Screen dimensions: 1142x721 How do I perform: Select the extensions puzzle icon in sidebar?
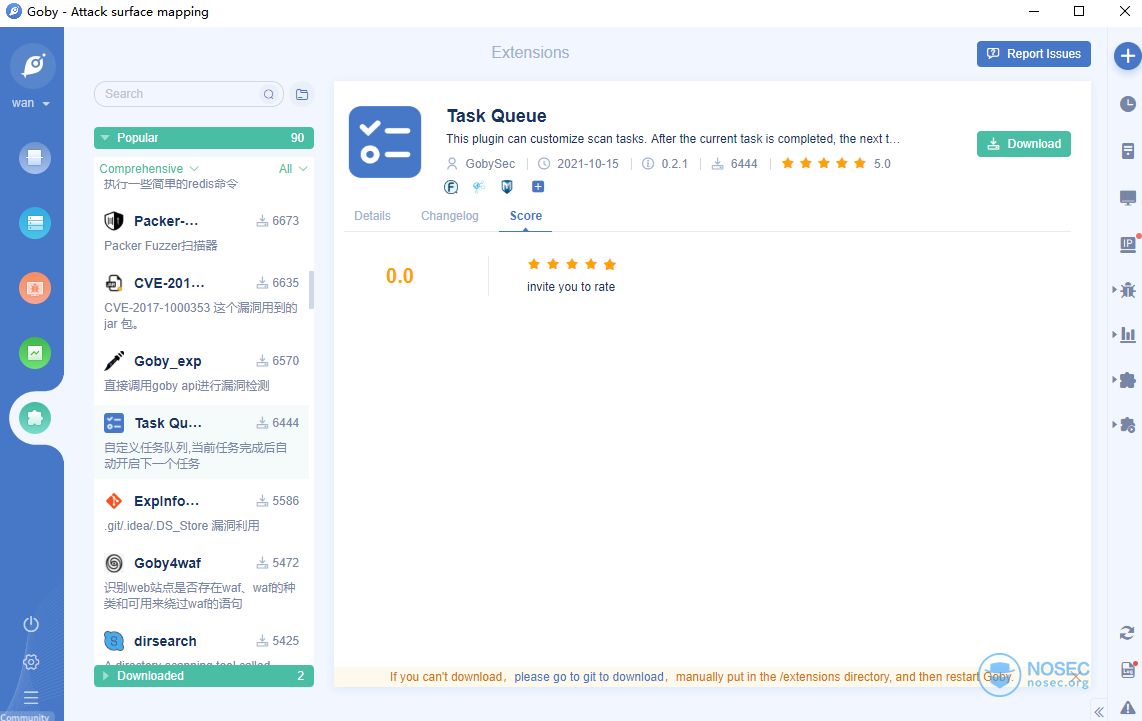pyautogui.click(x=34, y=418)
